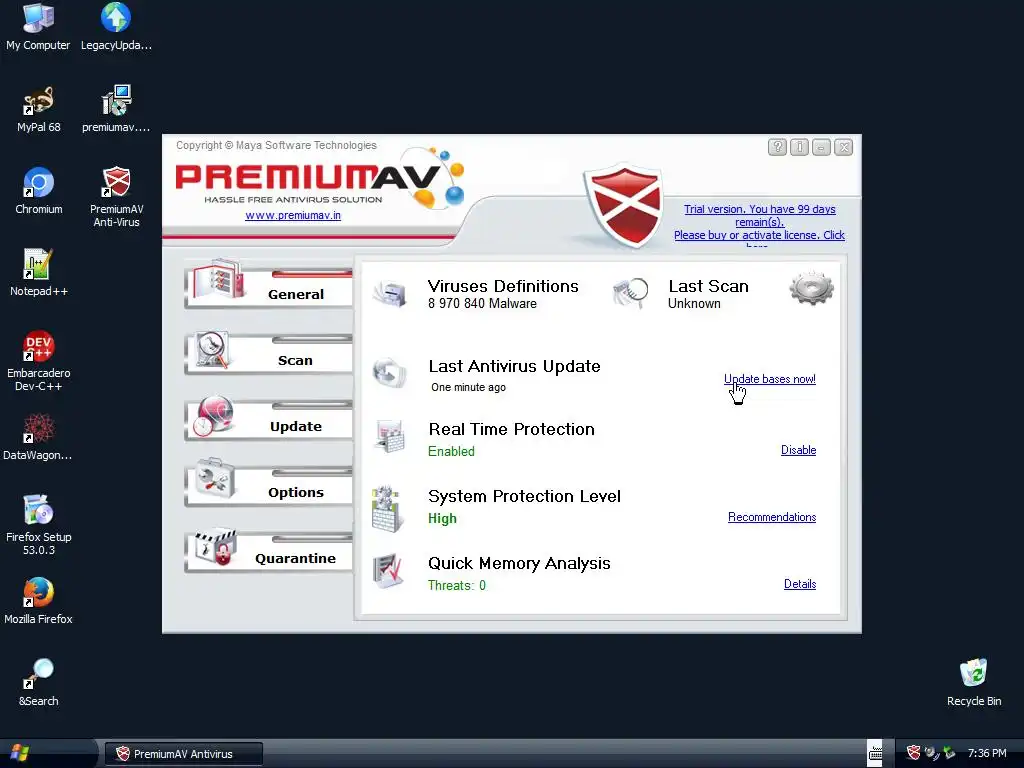Click the Last Antivirus Update icon
The height and width of the screenshot is (768, 1024).
pyautogui.click(x=390, y=373)
